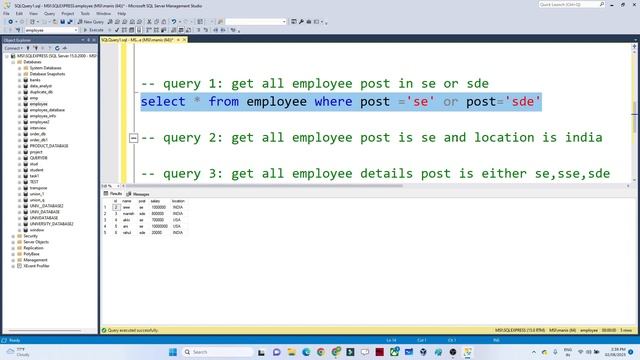Click New Query in the toolbar
Viewport: 640px width, 360px height.
click(x=91, y=22)
